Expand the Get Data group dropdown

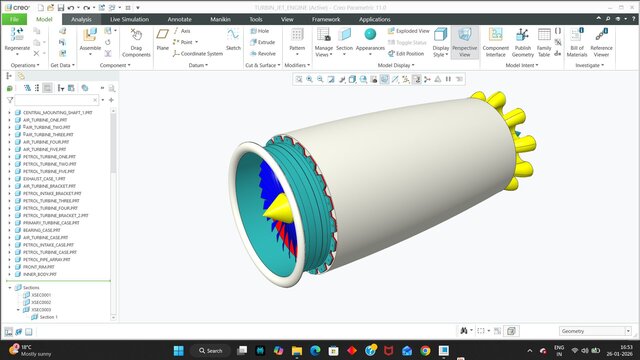(x=62, y=65)
